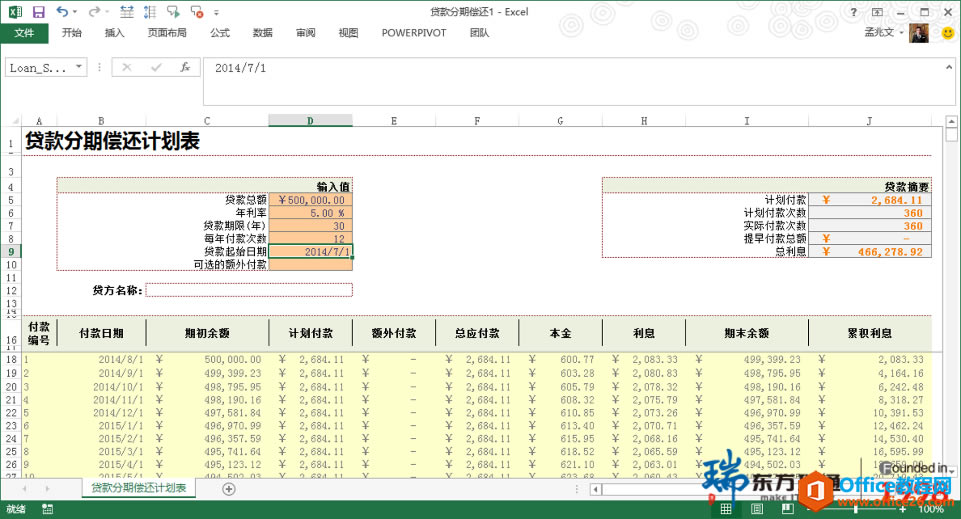Screen dimensions: 961x519
Task: Click the Help question mark icon
Action: [x=853, y=12]
